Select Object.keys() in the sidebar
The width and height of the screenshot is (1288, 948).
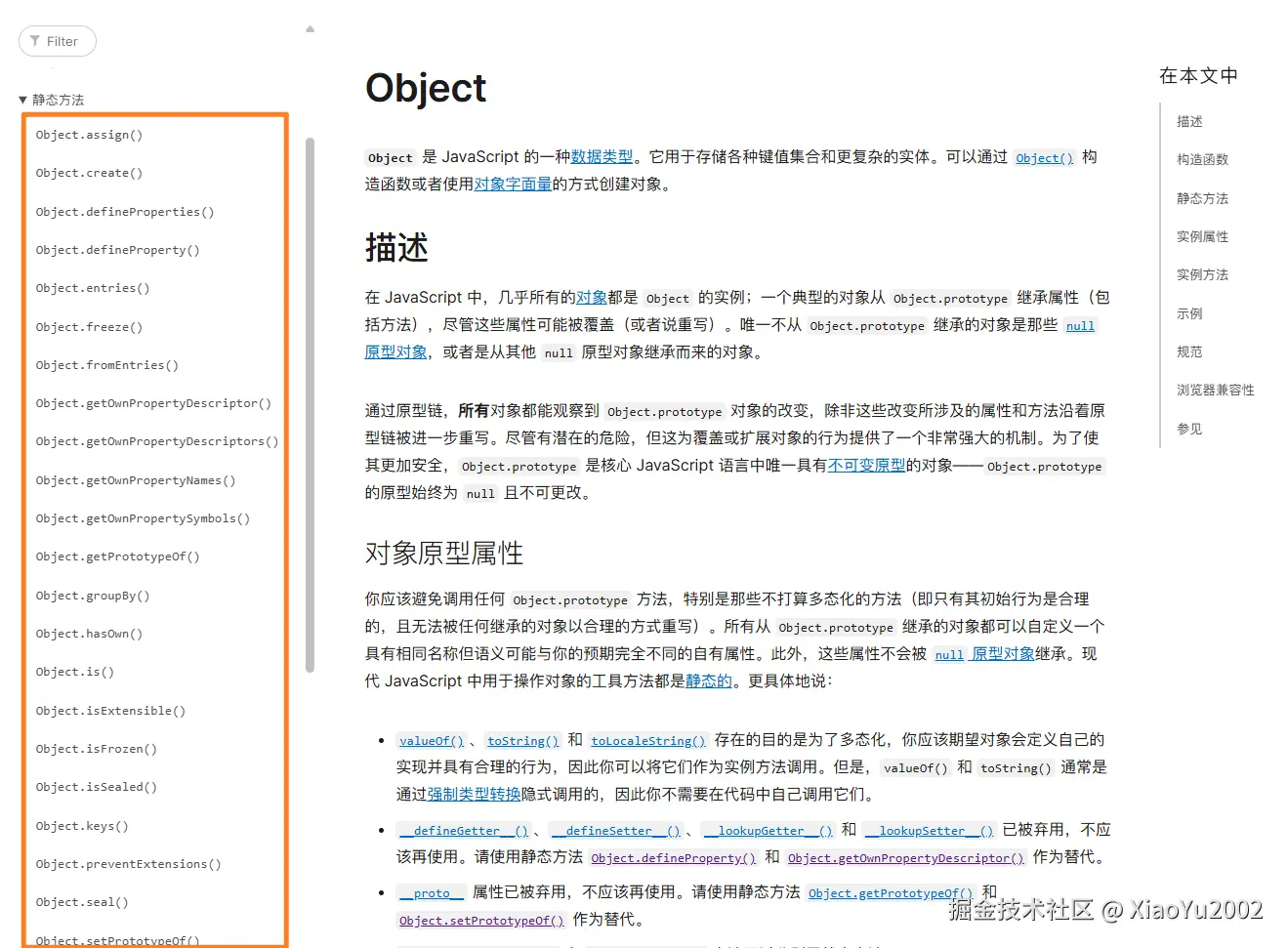coord(82,825)
